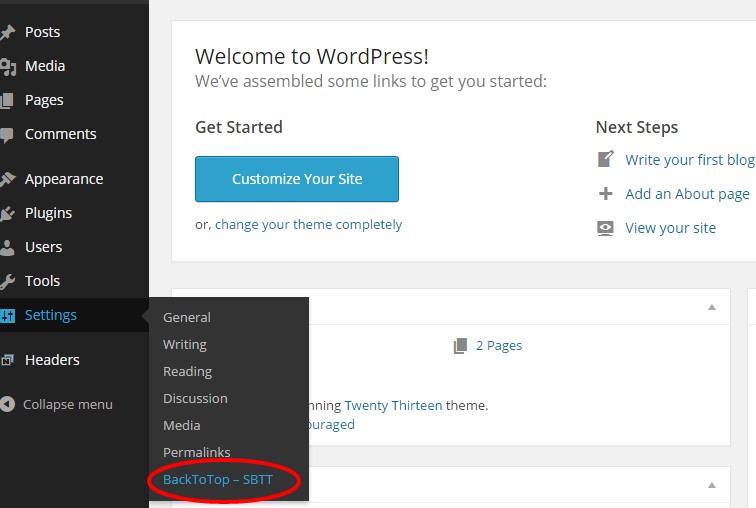Open the 2 Pages link

(499, 346)
